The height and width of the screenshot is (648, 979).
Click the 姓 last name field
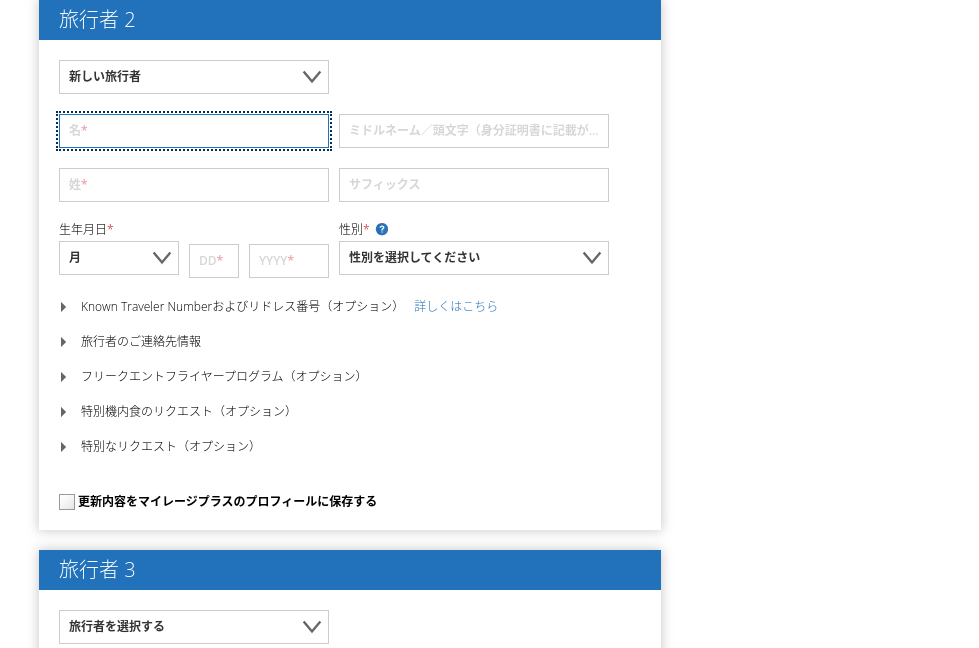click(x=193, y=185)
